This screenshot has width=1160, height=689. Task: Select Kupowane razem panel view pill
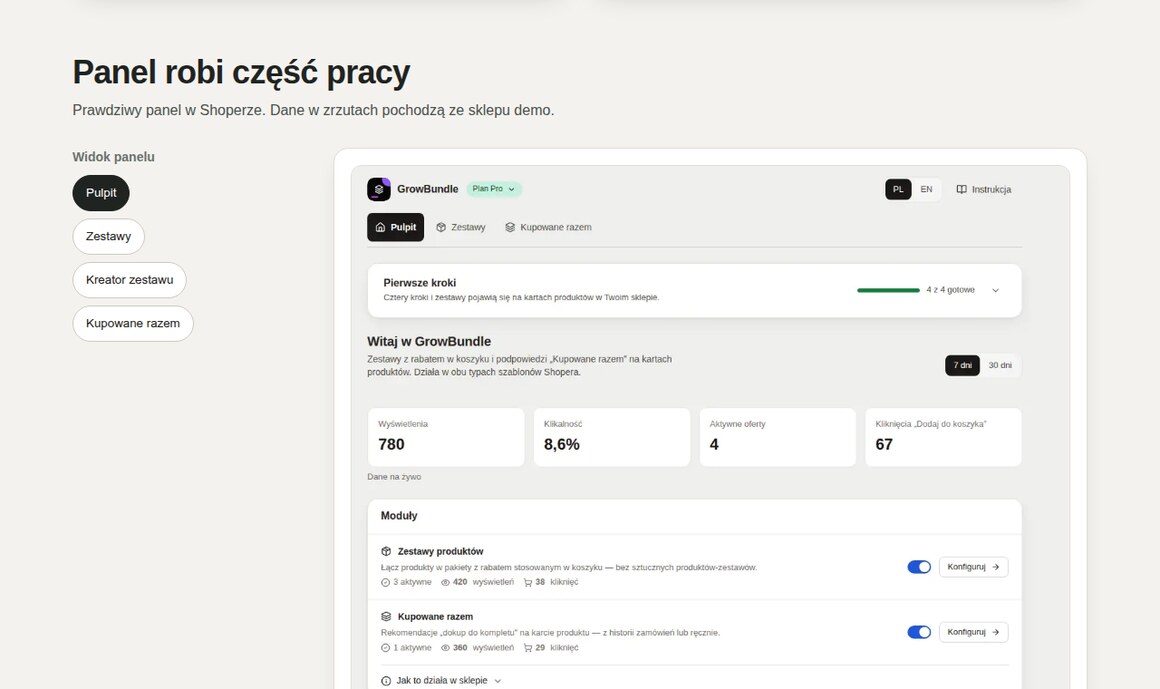(x=133, y=323)
